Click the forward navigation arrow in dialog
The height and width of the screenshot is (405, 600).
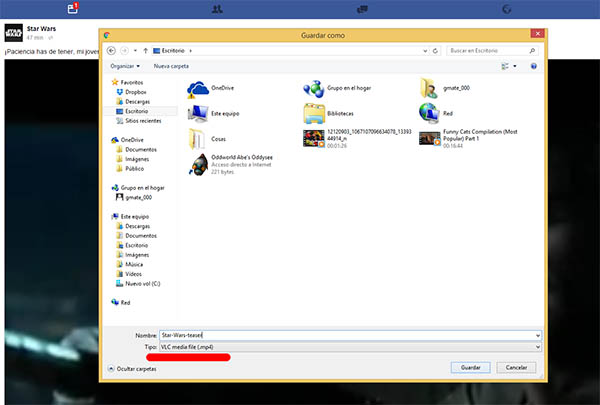coord(124,51)
